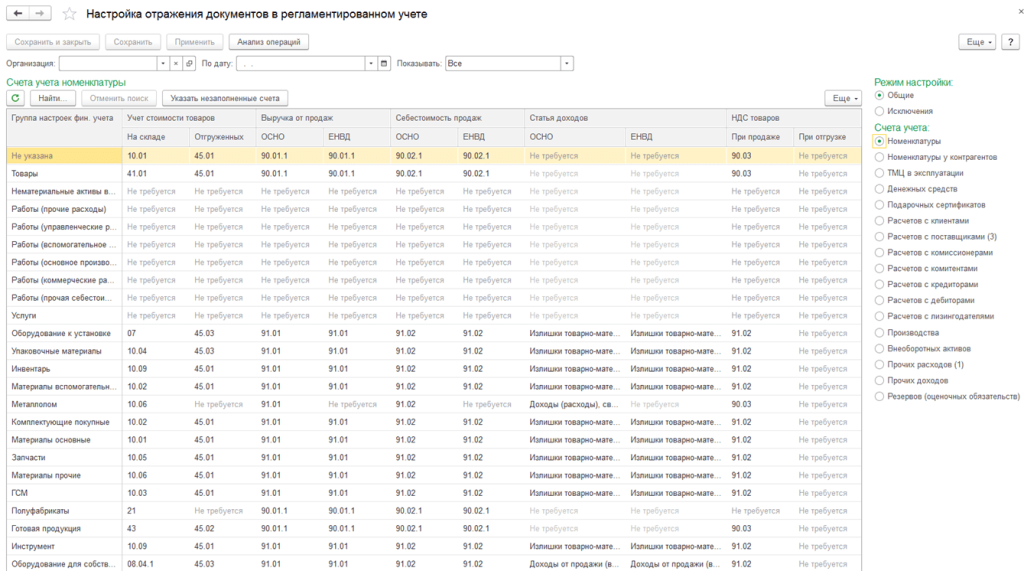Click the green refresh icon above table
Viewport: 1024px width, 571px height.
(15, 98)
